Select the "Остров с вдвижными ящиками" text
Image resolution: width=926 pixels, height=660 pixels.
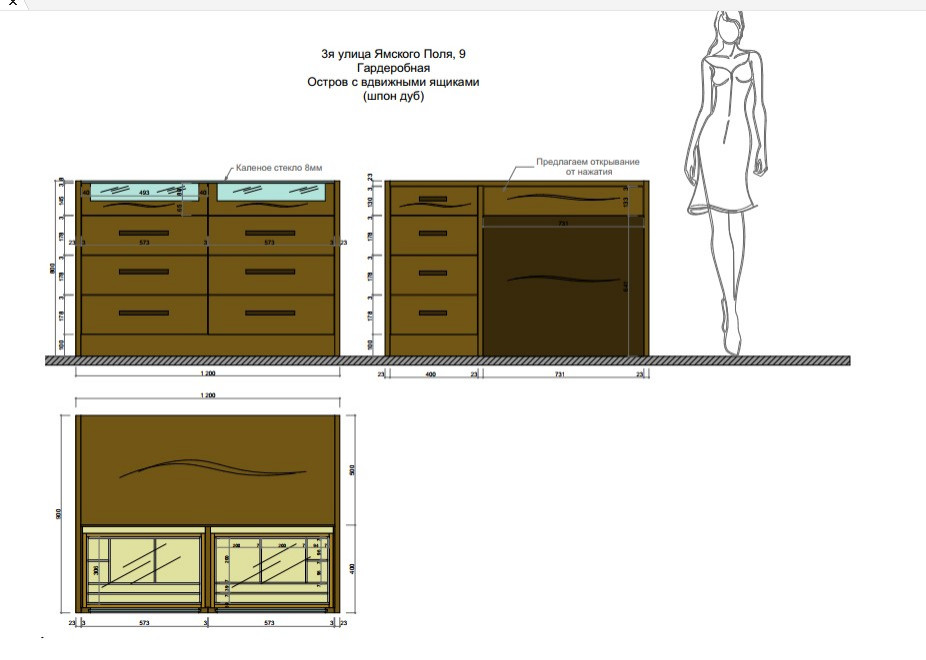click(x=393, y=83)
